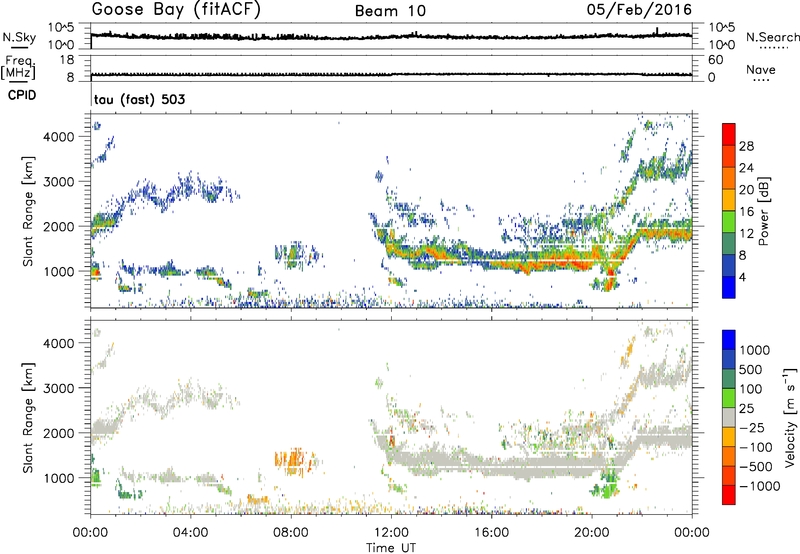800x554 pixels.
Task: Click the "−100" label on Velocity colorbar
Action: [x=756, y=447]
